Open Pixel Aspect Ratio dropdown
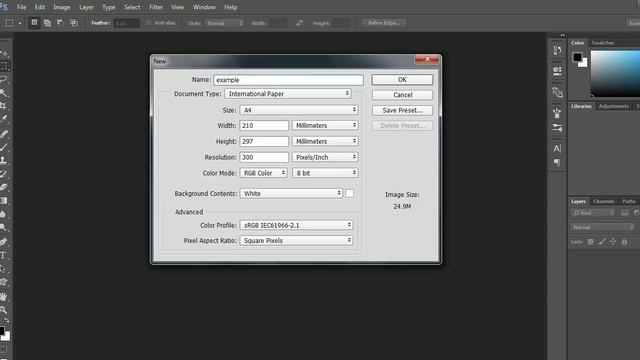 click(297, 240)
